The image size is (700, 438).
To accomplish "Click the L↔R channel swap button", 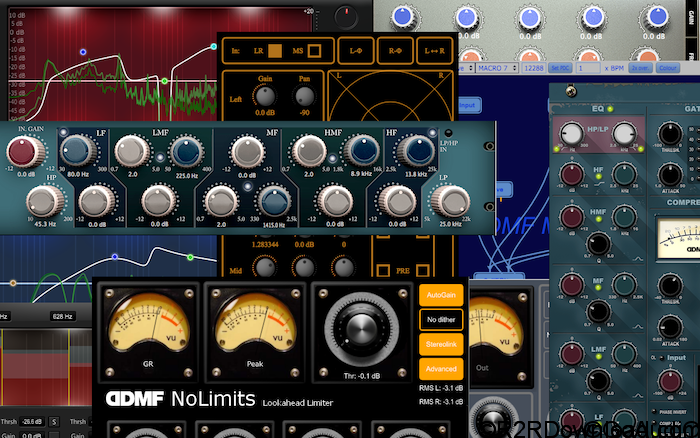I will click(434, 51).
